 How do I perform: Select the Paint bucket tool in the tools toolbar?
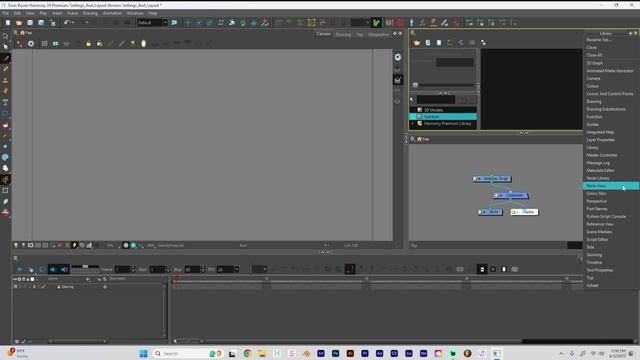pyautogui.click(x=5, y=124)
